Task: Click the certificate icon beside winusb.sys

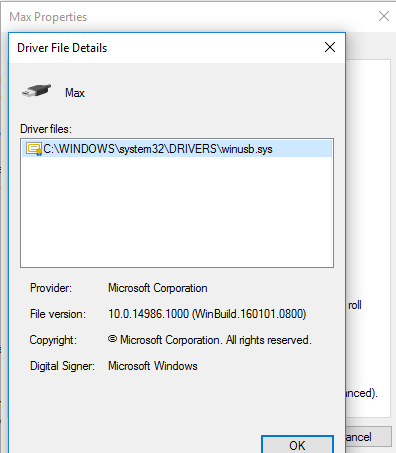Action: (34, 149)
